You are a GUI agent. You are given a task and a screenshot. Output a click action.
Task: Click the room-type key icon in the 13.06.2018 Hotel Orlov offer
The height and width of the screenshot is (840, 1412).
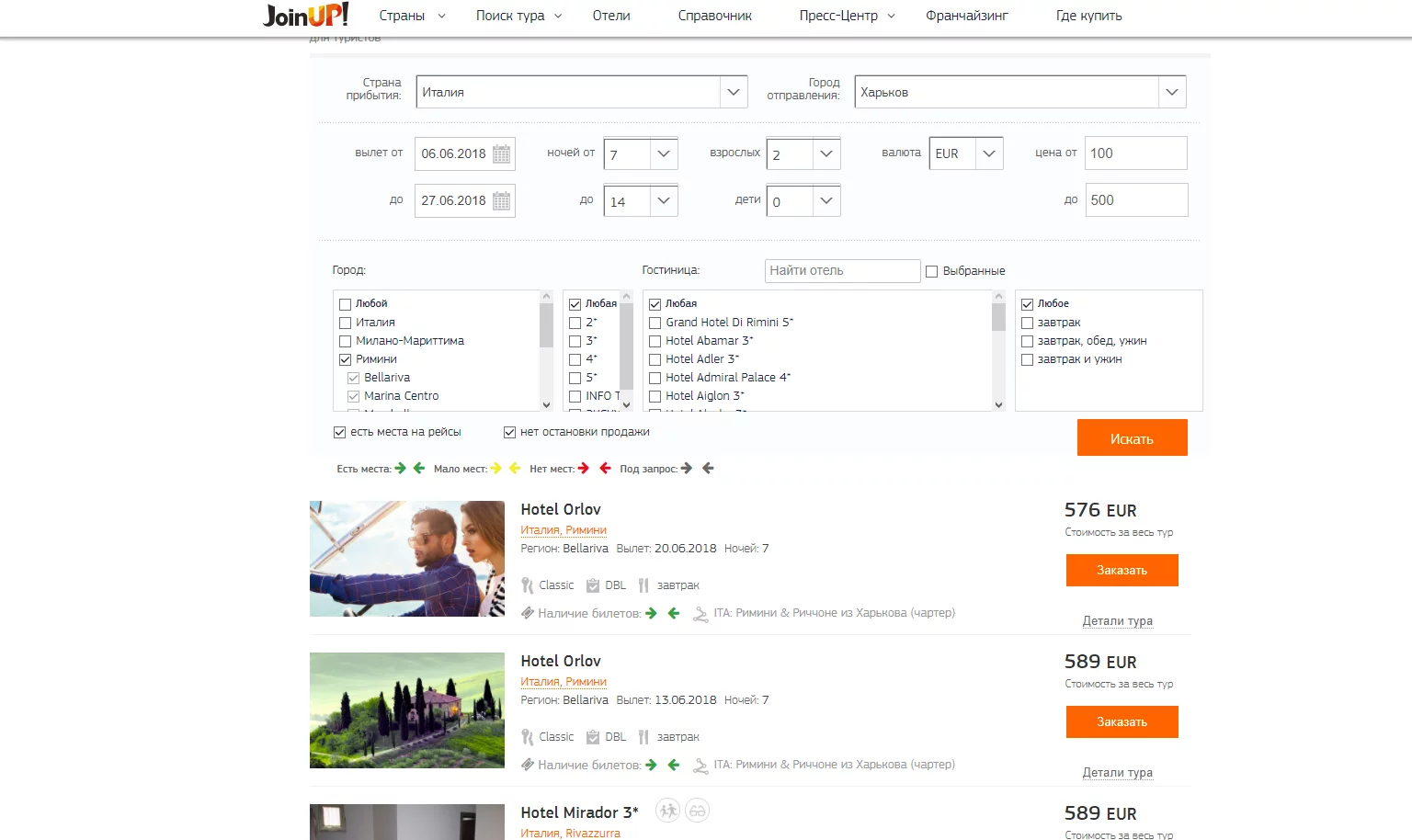(527, 737)
